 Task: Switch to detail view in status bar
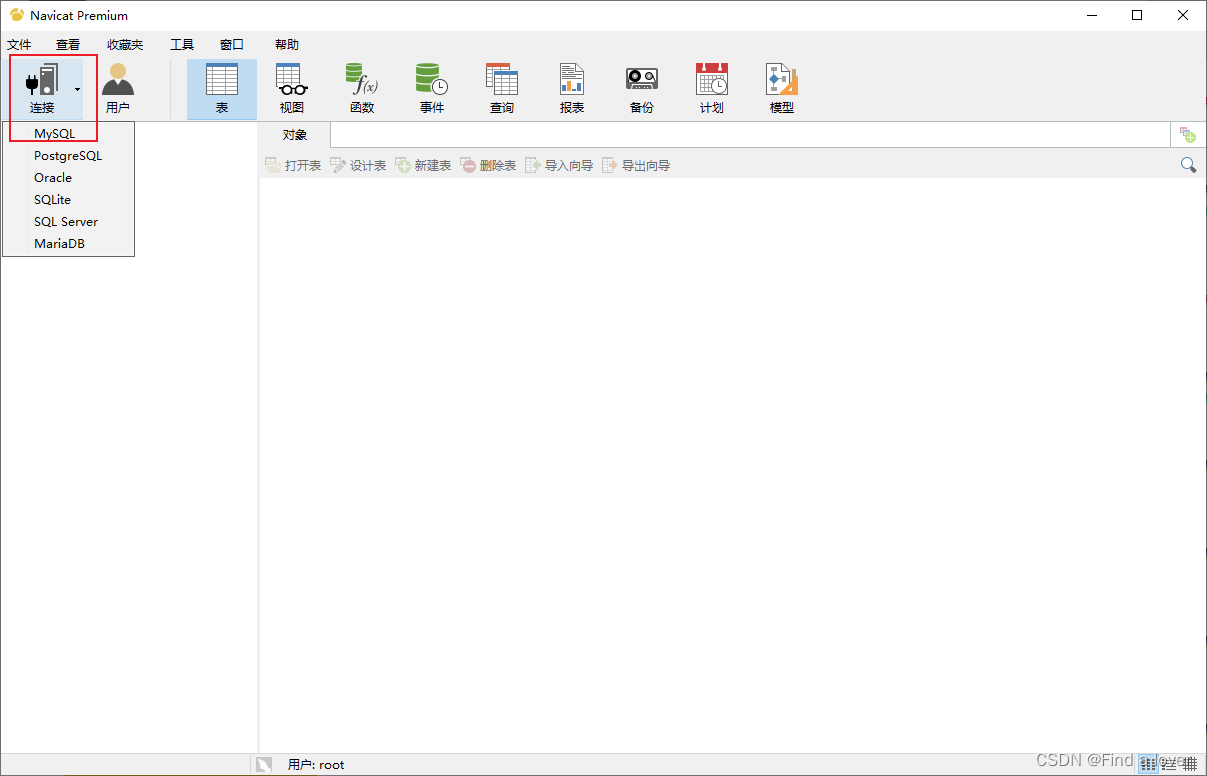1190,764
